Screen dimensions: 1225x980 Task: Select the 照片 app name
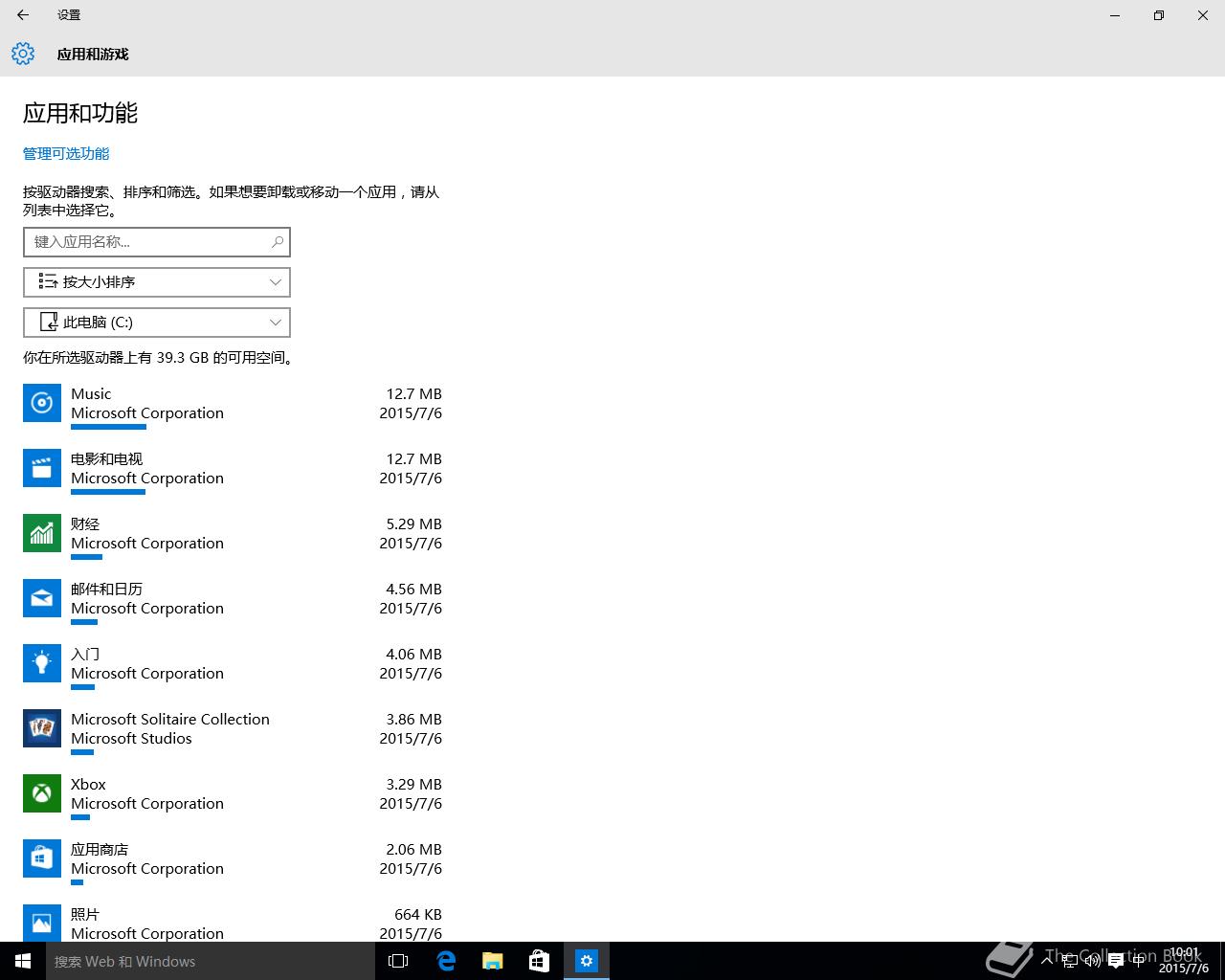[x=85, y=914]
